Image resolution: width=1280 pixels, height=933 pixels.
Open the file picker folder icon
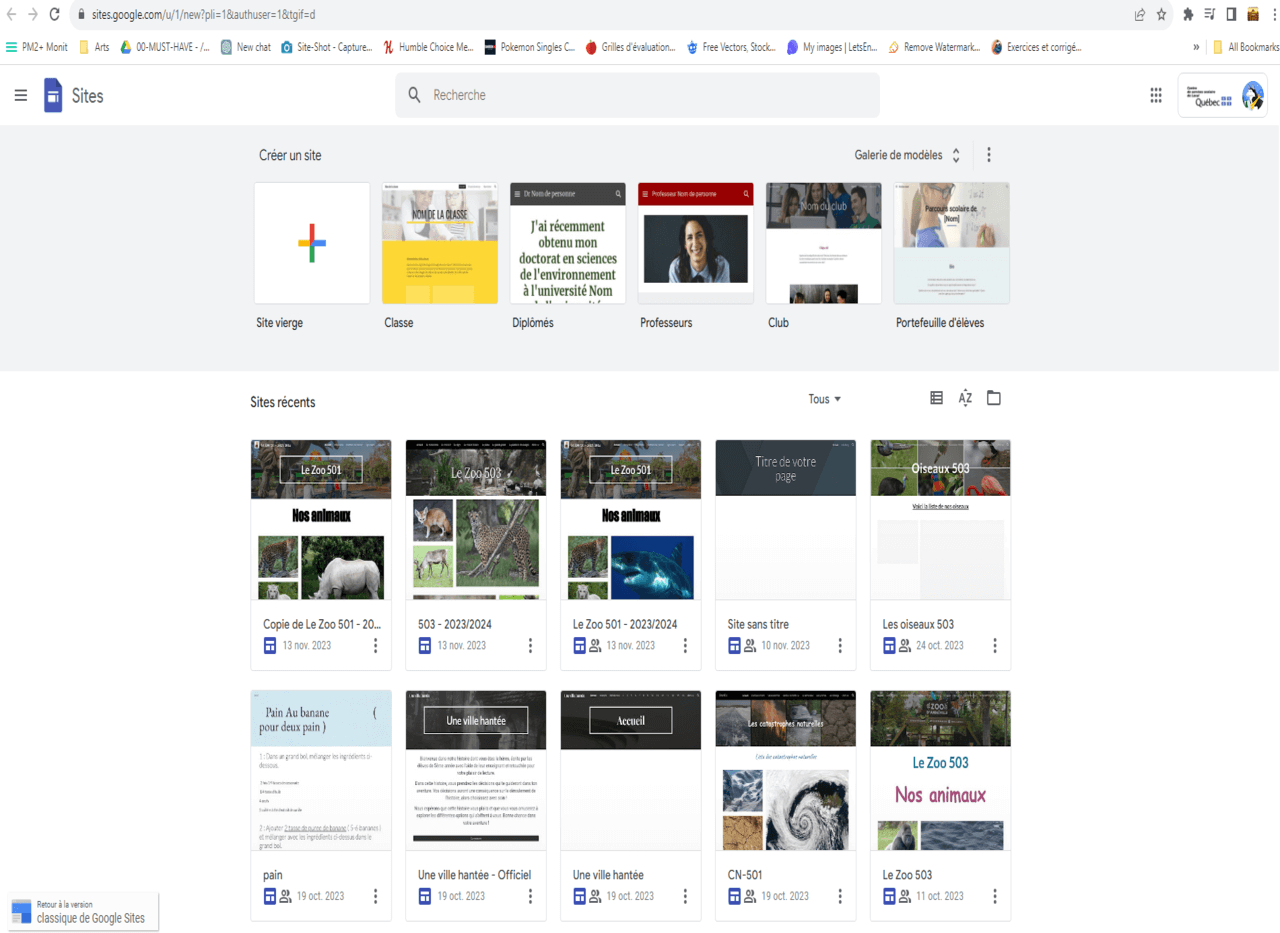coord(993,398)
